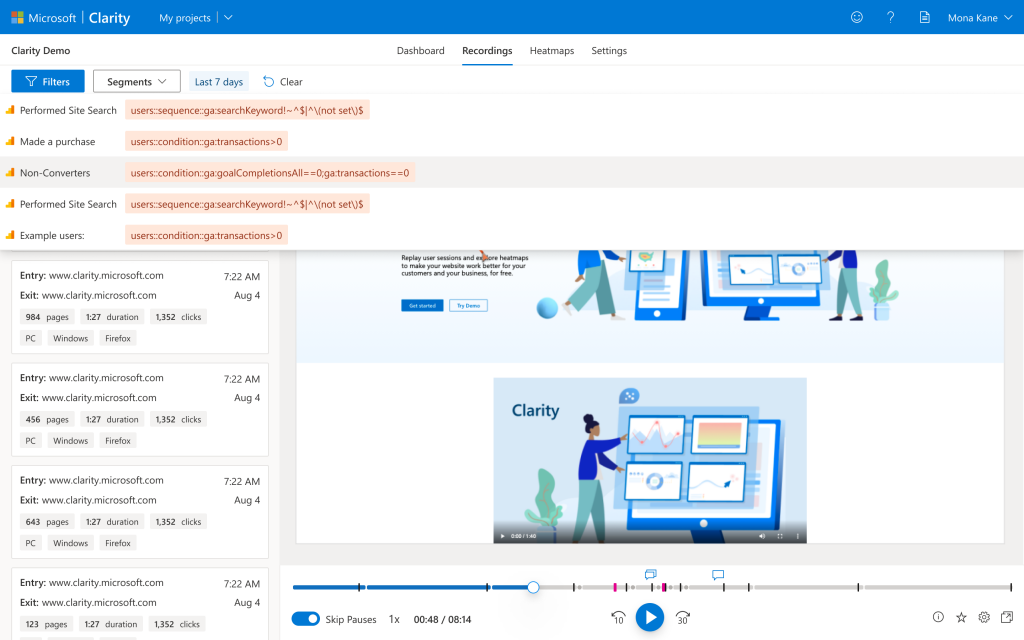Expand the Segments dropdown
The image size is (1024, 640).
click(136, 82)
